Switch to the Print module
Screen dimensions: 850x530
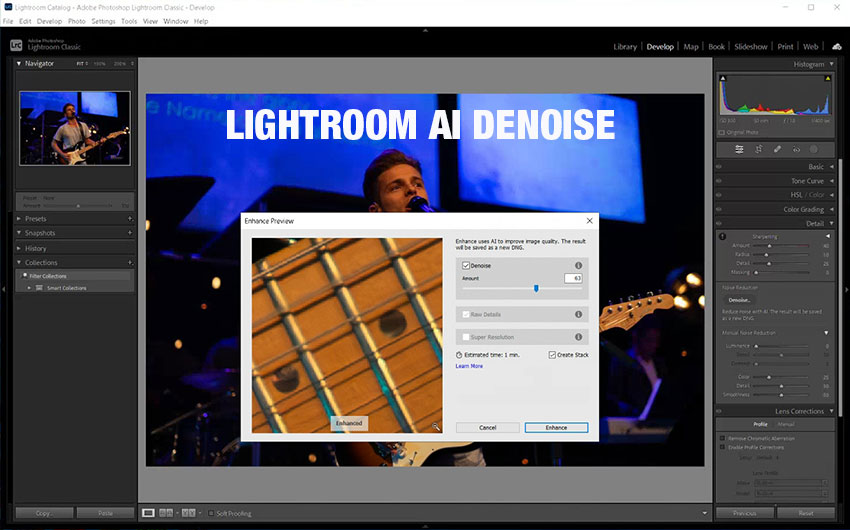coord(785,47)
